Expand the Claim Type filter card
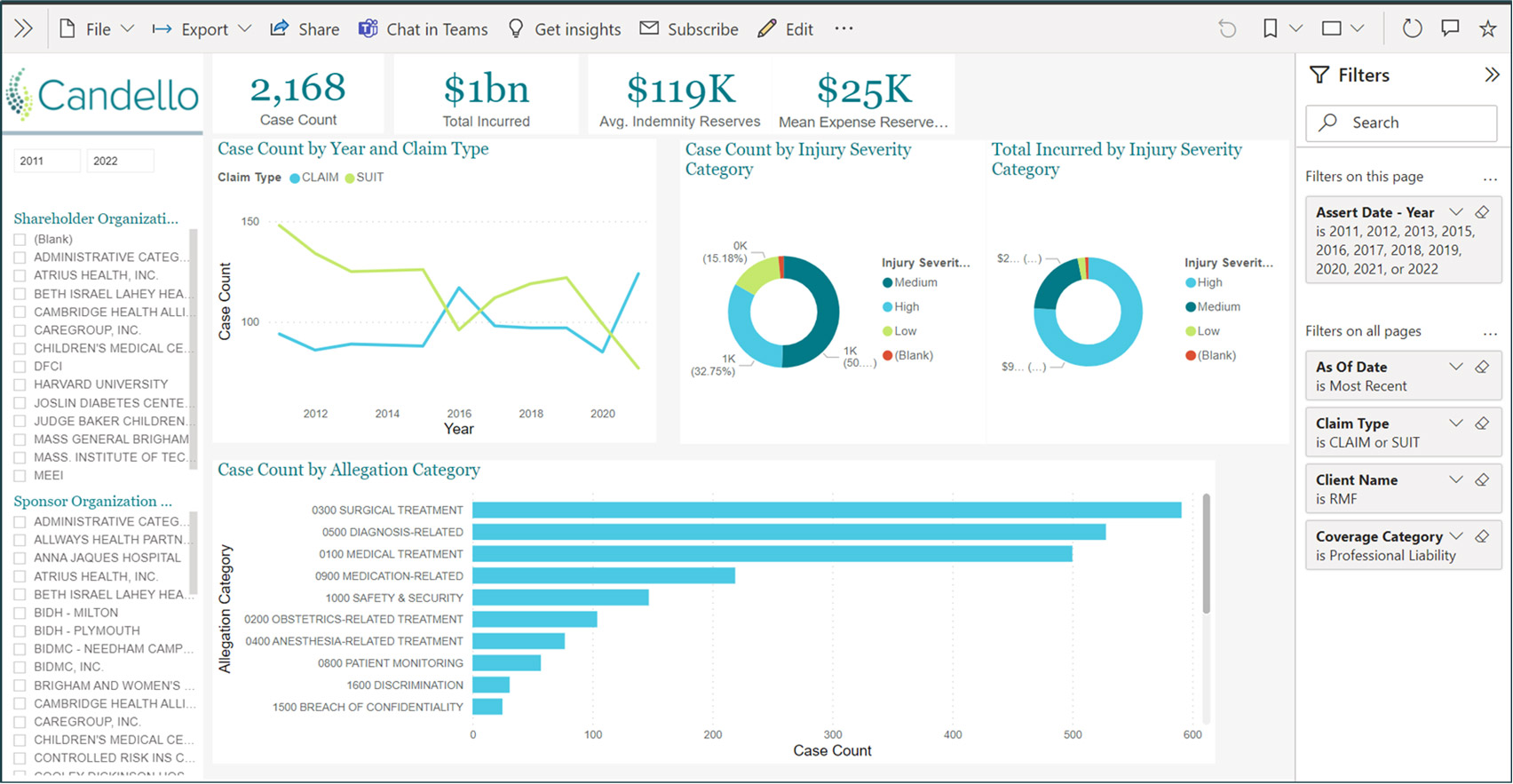Screen dimensions: 1513x784 [x=1455, y=424]
